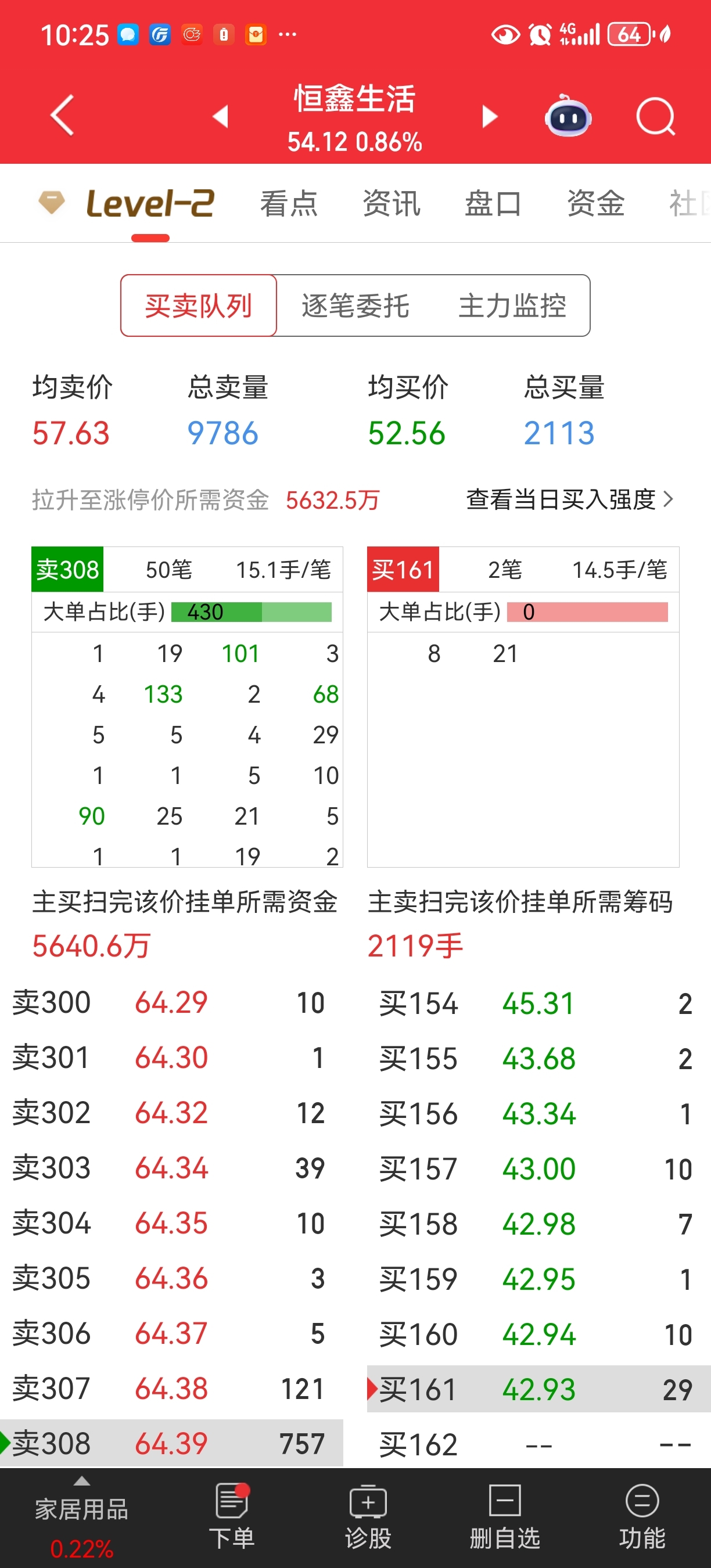
Task: Switch to 资讯 tab
Action: pyautogui.click(x=392, y=203)
